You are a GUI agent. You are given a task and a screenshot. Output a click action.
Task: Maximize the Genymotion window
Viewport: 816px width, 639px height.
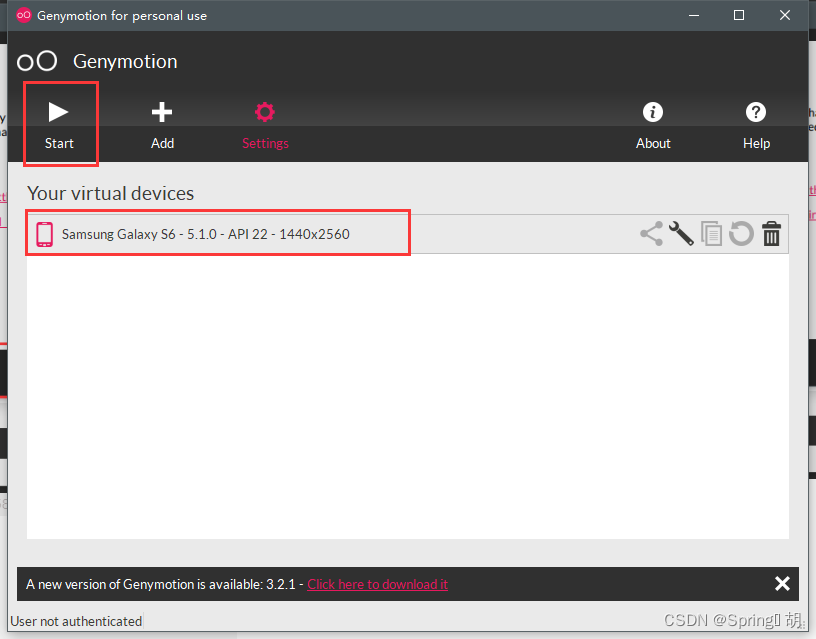pos(738,16)
